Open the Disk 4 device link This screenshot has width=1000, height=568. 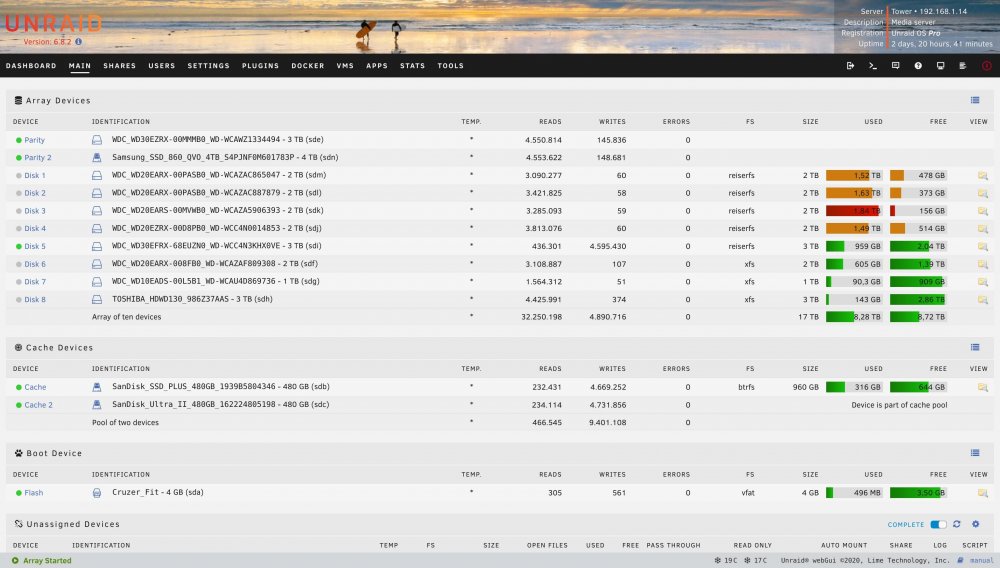click(x=35, y=228)
